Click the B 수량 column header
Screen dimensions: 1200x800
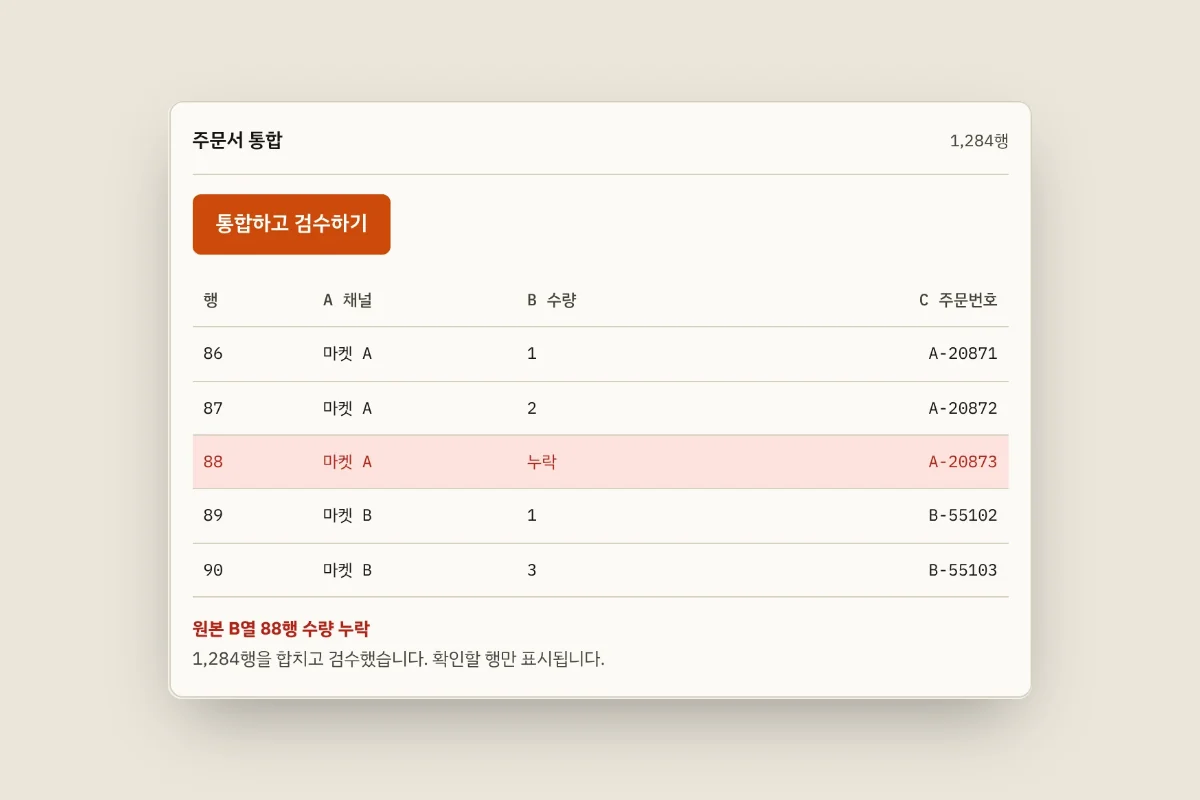[551, 300]
